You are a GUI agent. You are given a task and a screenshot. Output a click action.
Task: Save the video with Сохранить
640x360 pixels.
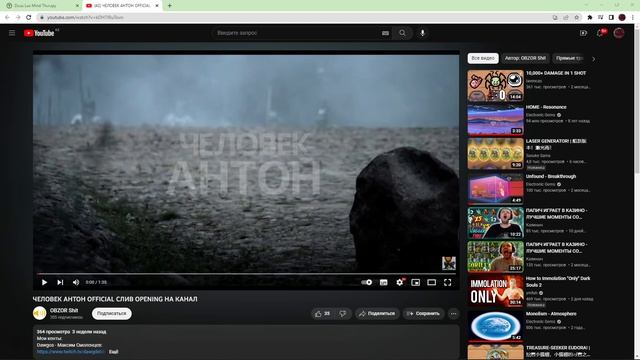click(423, 313)
